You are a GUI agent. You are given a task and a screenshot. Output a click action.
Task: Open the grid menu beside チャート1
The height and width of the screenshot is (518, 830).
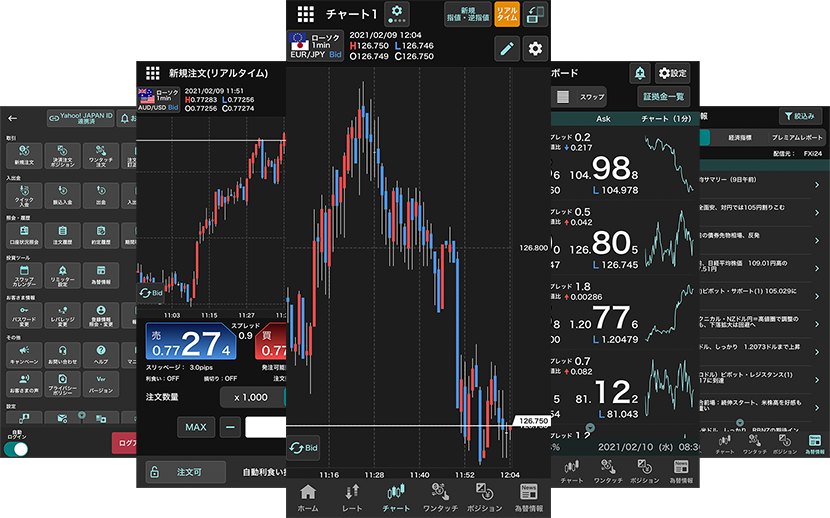[x=306, y=14]
